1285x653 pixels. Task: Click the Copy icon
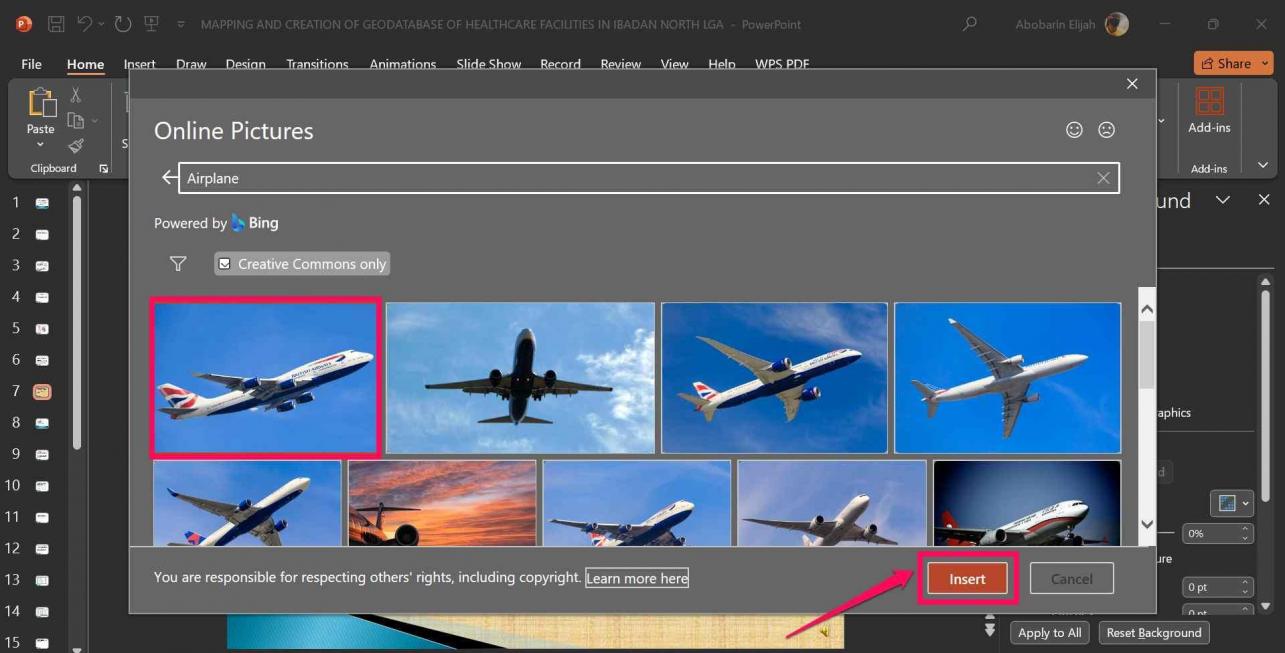75,120
